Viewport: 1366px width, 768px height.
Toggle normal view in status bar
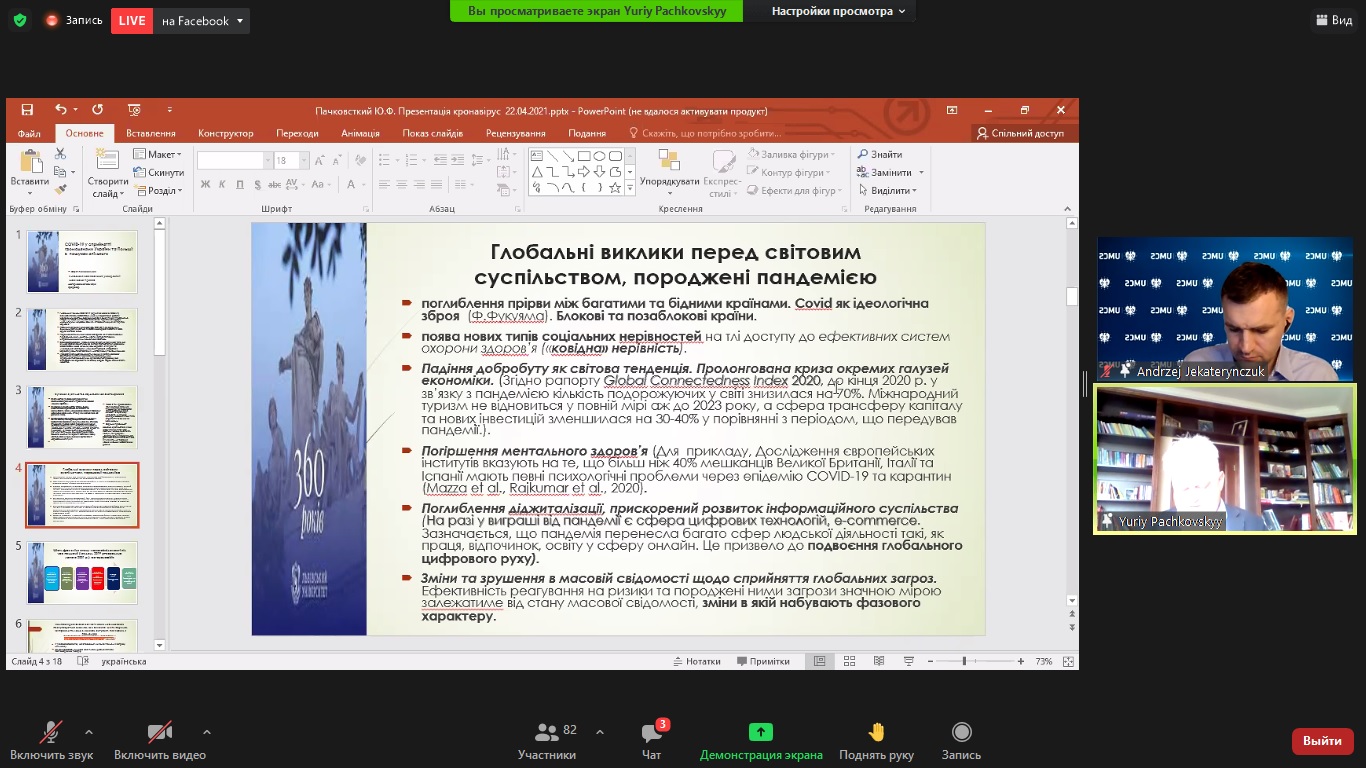[820, 661]
